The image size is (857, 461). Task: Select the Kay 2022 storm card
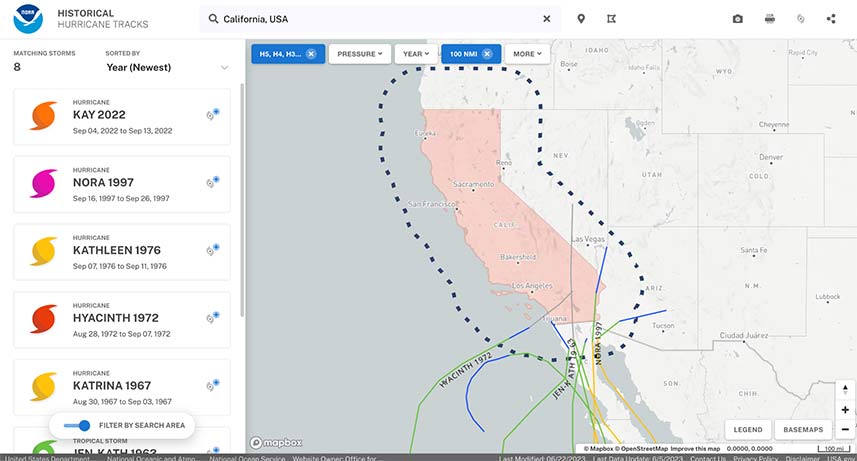[122, 116]
